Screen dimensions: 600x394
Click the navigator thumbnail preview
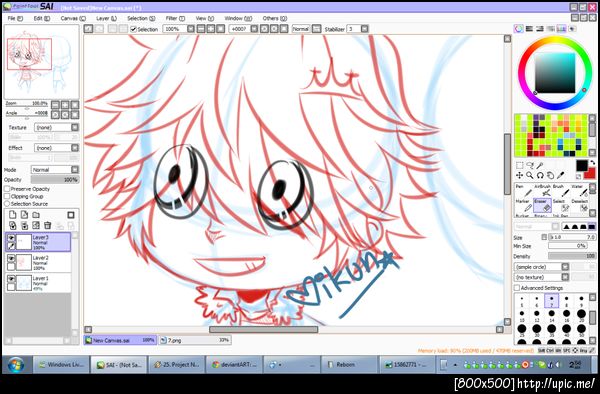[x=41, y=62]
